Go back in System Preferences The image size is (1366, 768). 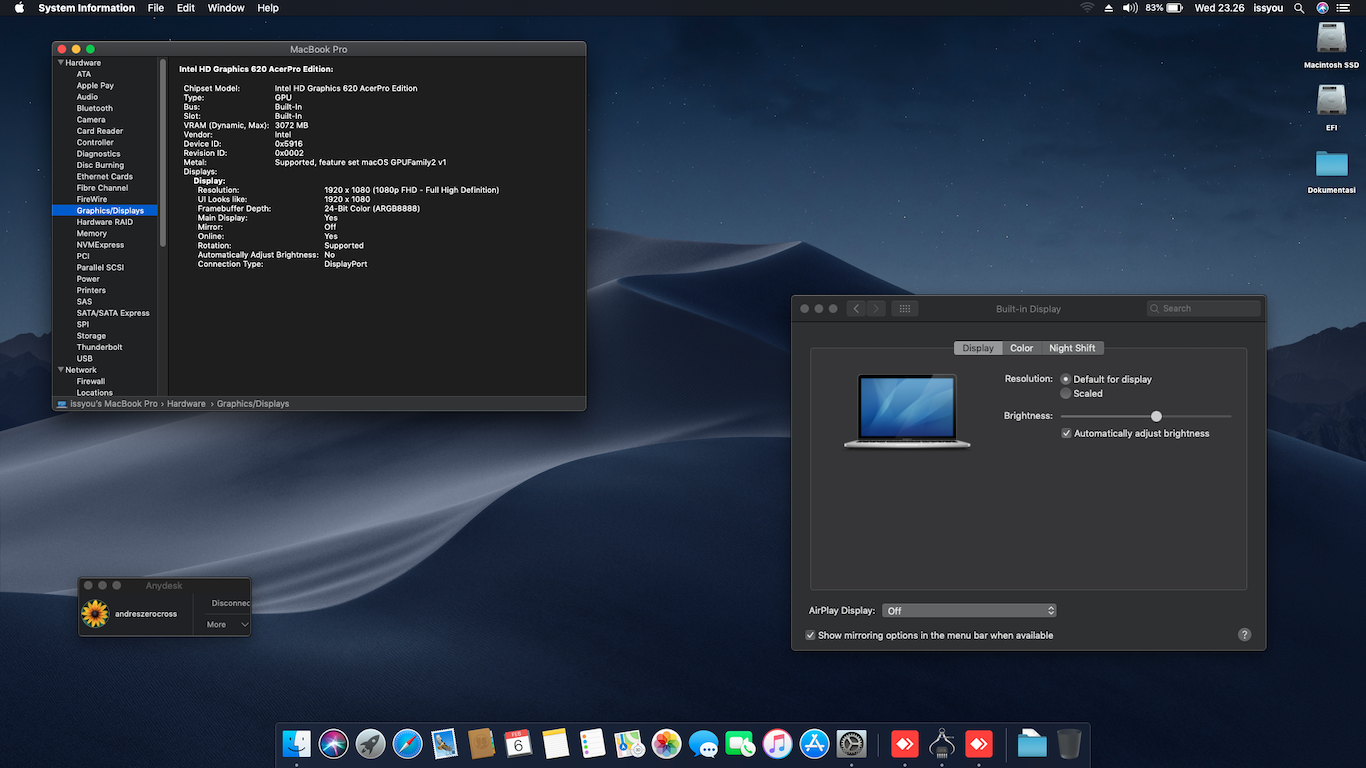coord(856,309)
